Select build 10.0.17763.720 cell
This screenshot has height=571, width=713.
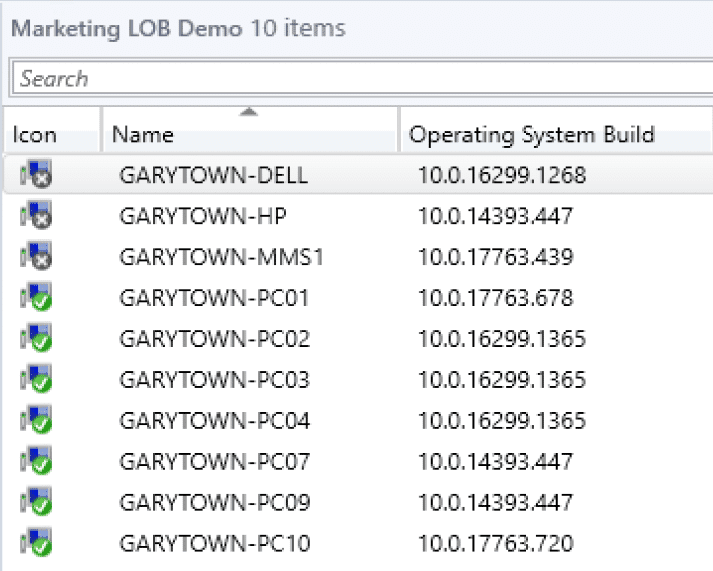pos(495,544)
